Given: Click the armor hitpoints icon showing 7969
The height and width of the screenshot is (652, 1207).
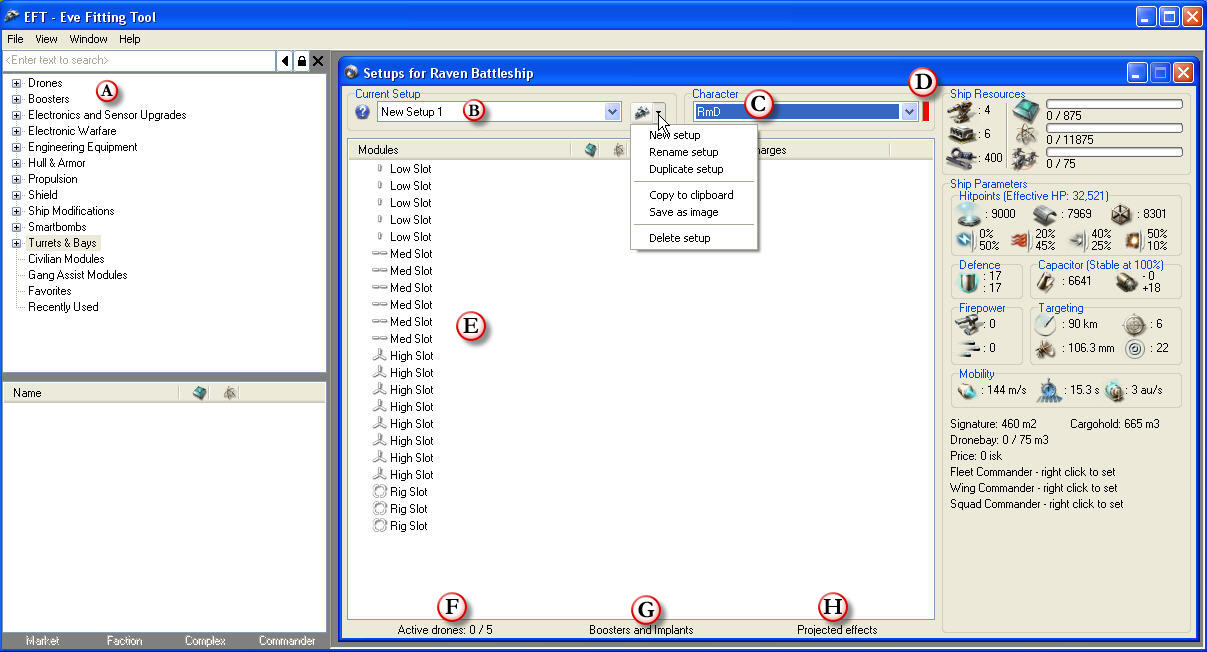Looking at the screenshot, I should coord(1045,213).
